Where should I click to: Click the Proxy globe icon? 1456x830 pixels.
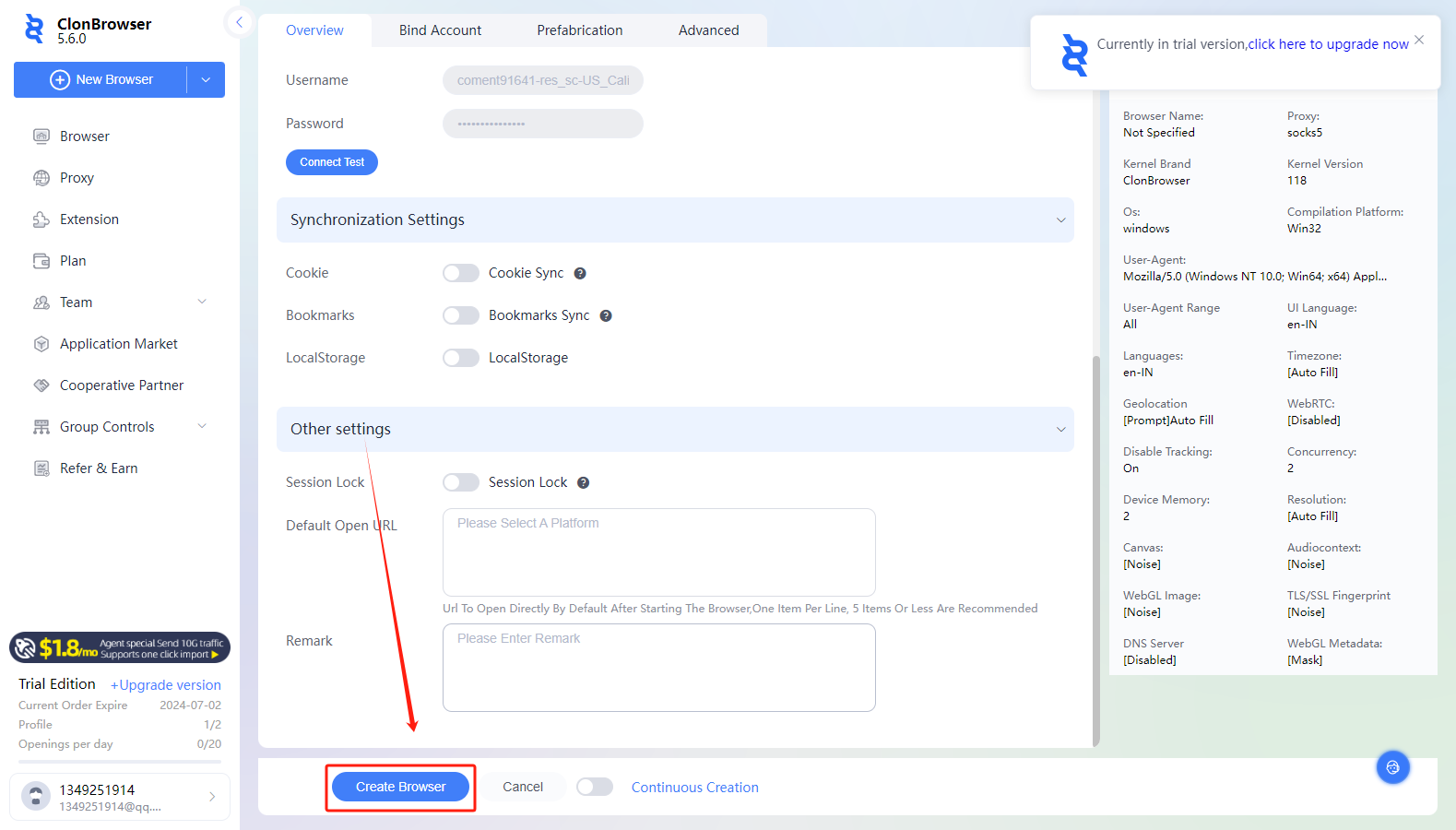[x=41, y=178]
